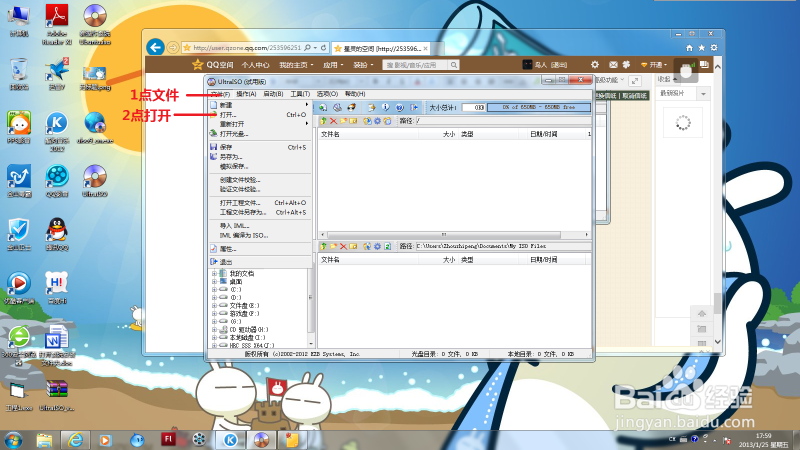Expand the (D:) drive tree node

[214, 297]
